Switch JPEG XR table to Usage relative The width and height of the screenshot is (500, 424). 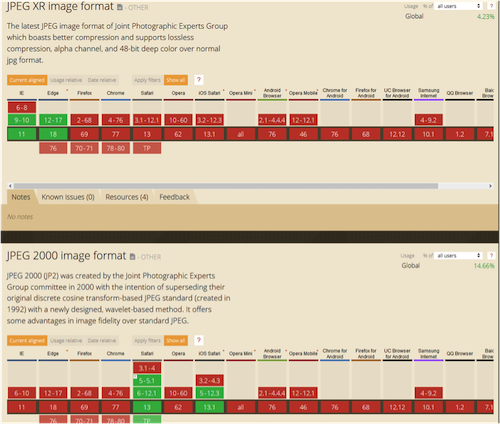tap(66, 80)
